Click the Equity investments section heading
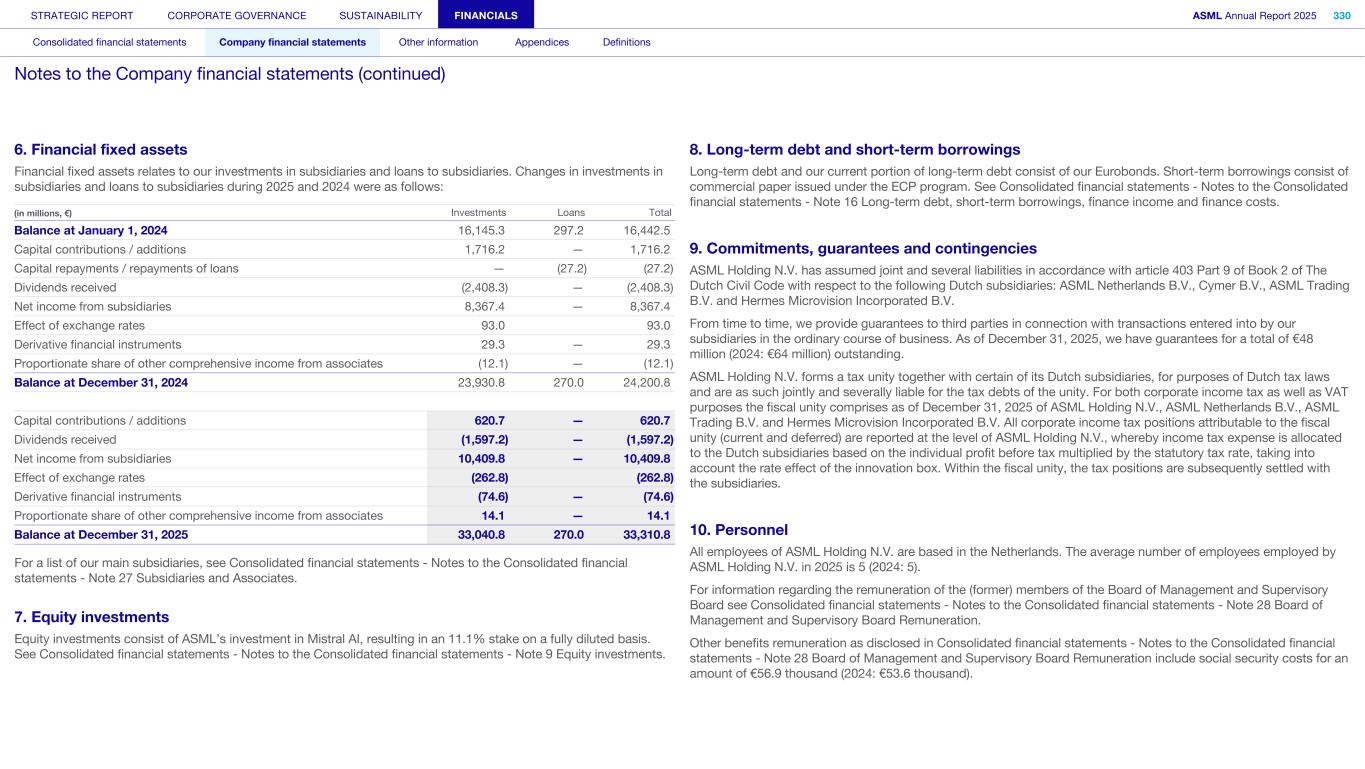1365x769 pixels. [92, 617]
